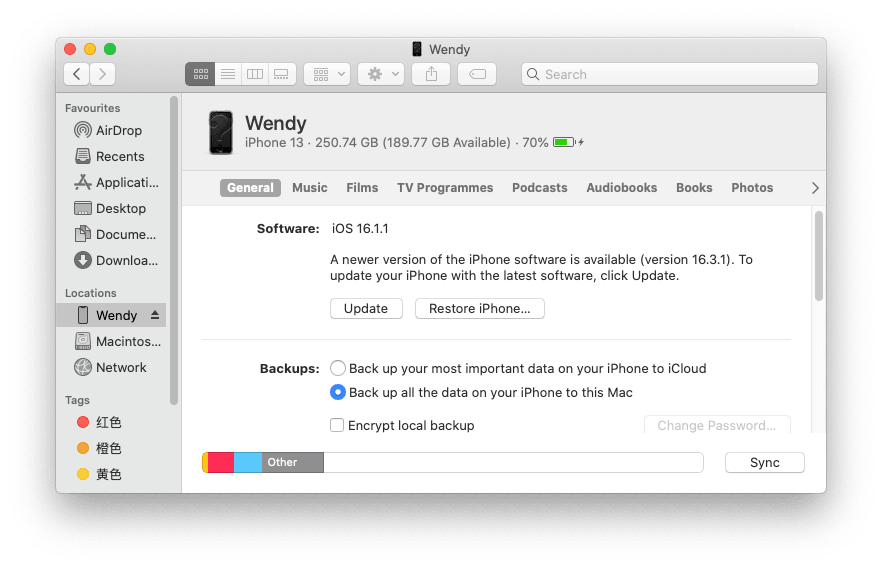The width and height of the screenshot is (882, 567).
Task: Switch to the Music tab
Action: tap(310, 188)
